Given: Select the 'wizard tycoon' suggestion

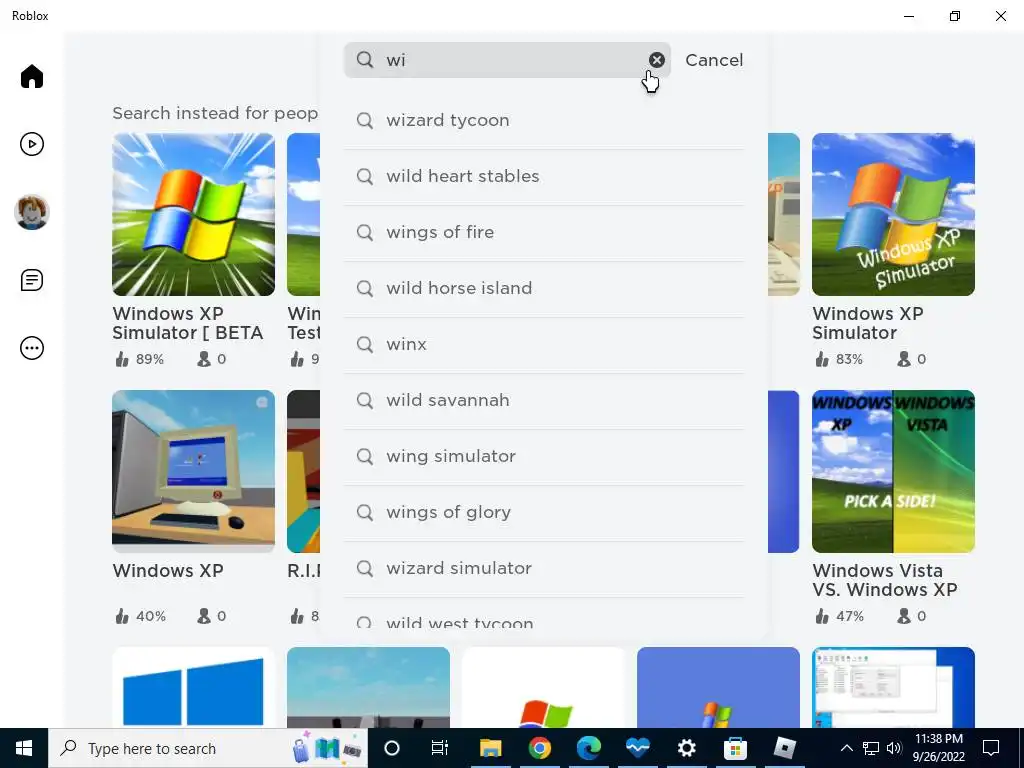Looking at the screenshot, I should (544, 120).
